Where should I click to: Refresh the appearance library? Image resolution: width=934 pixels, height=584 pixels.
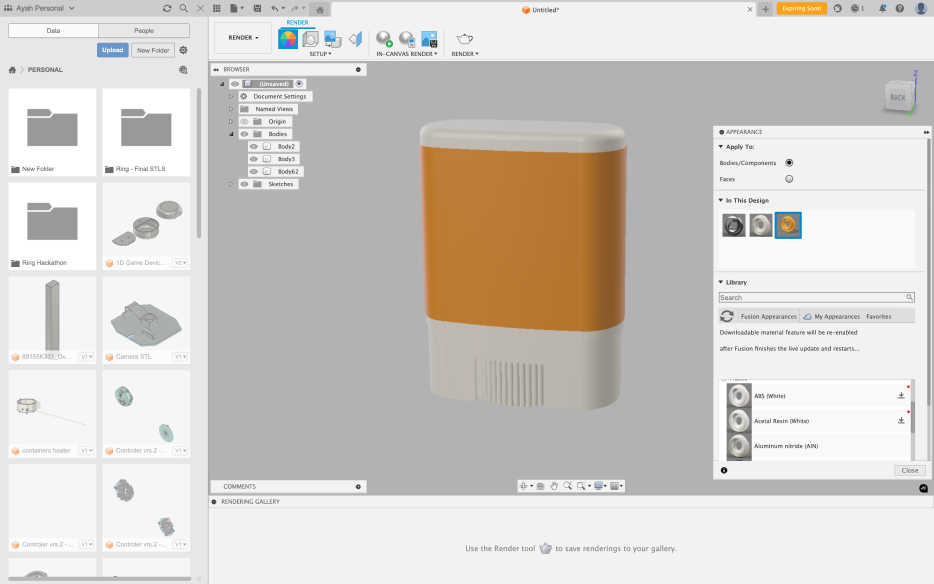point(727,316)
